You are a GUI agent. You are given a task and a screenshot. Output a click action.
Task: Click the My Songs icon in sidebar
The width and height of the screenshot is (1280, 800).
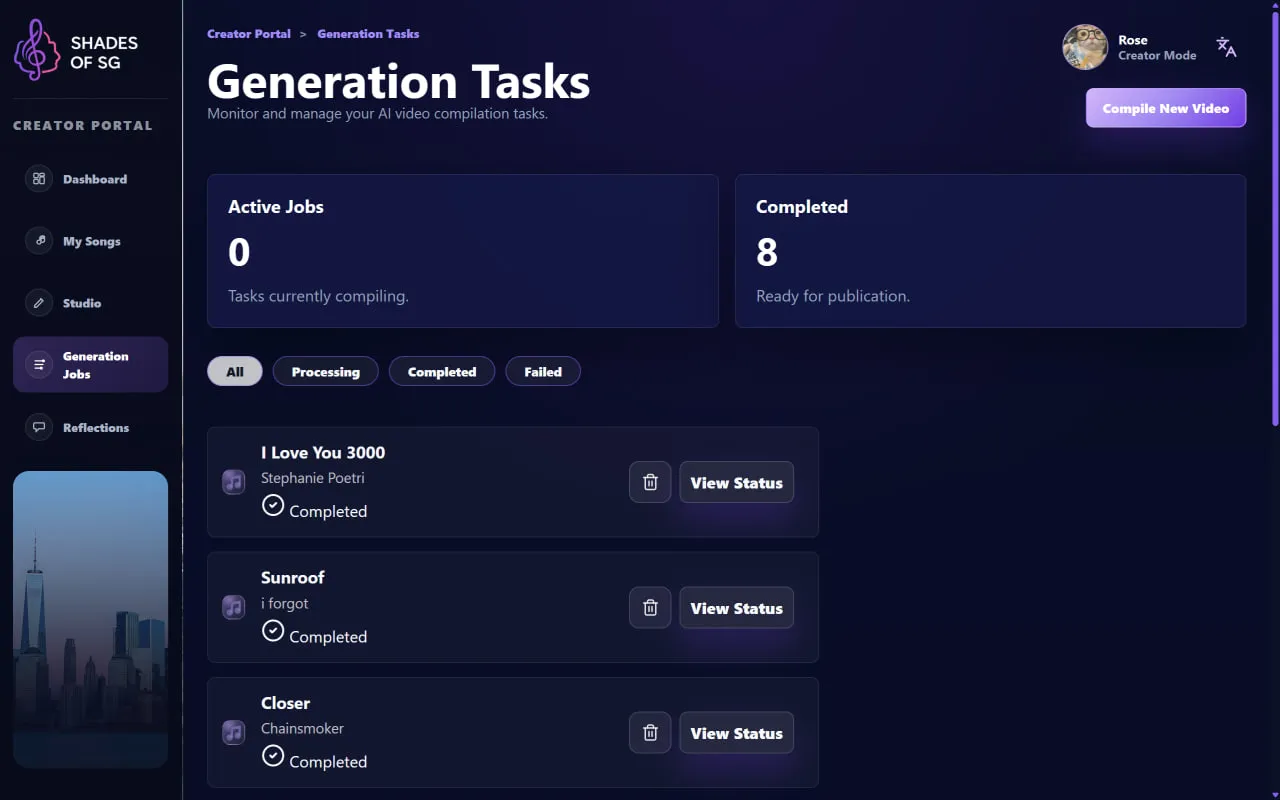(39, 241)
